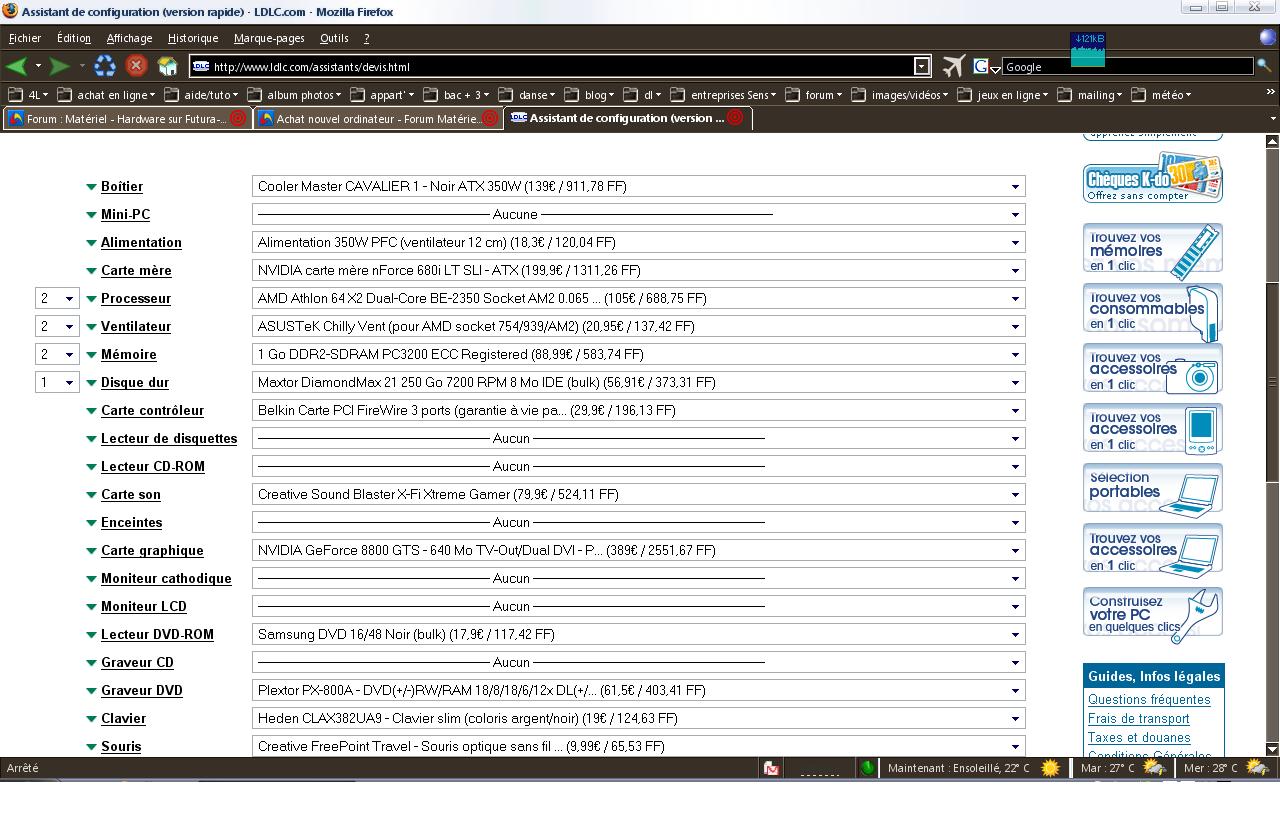The height and width of the screenshot is (813, 1280).
Task: Close the Forum Matériel Hardware tab via red icon
Action: [238, 118]
